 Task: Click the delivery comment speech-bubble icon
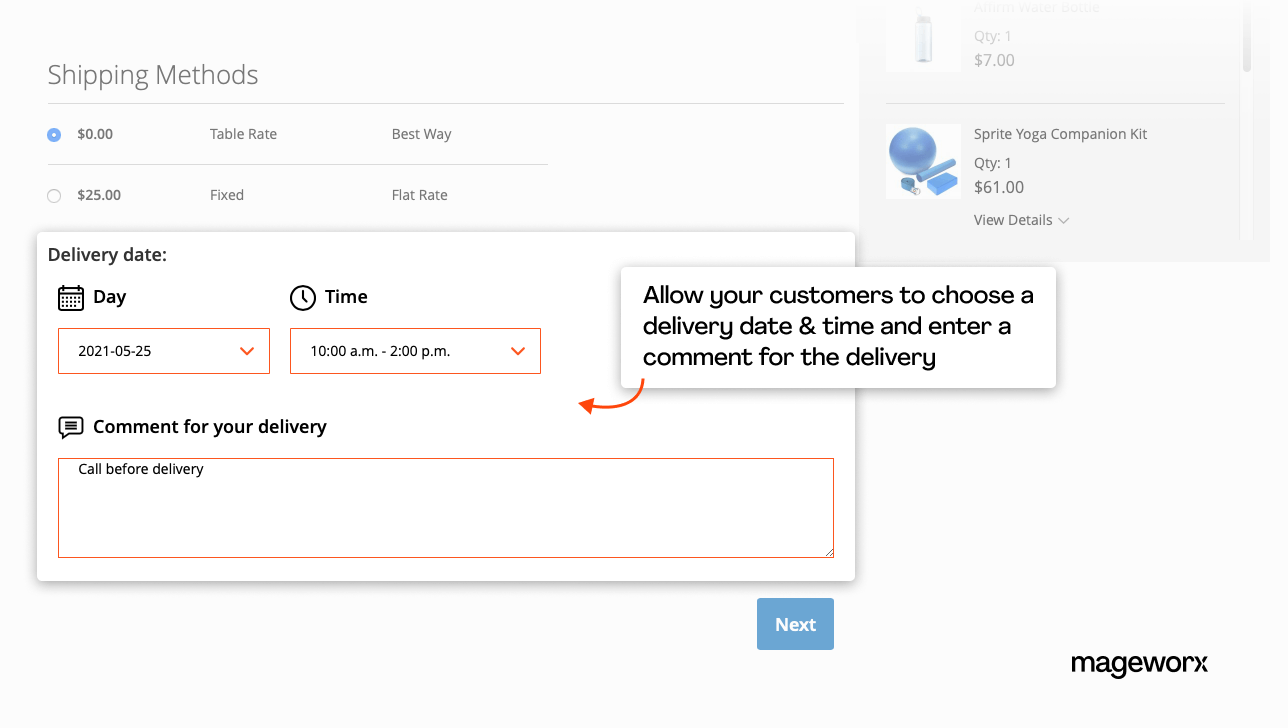coord(70,427)
